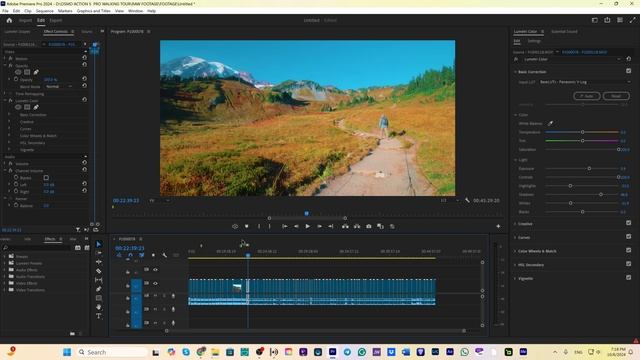Reset Opacity parameter
640x360 pixels.
84,79
